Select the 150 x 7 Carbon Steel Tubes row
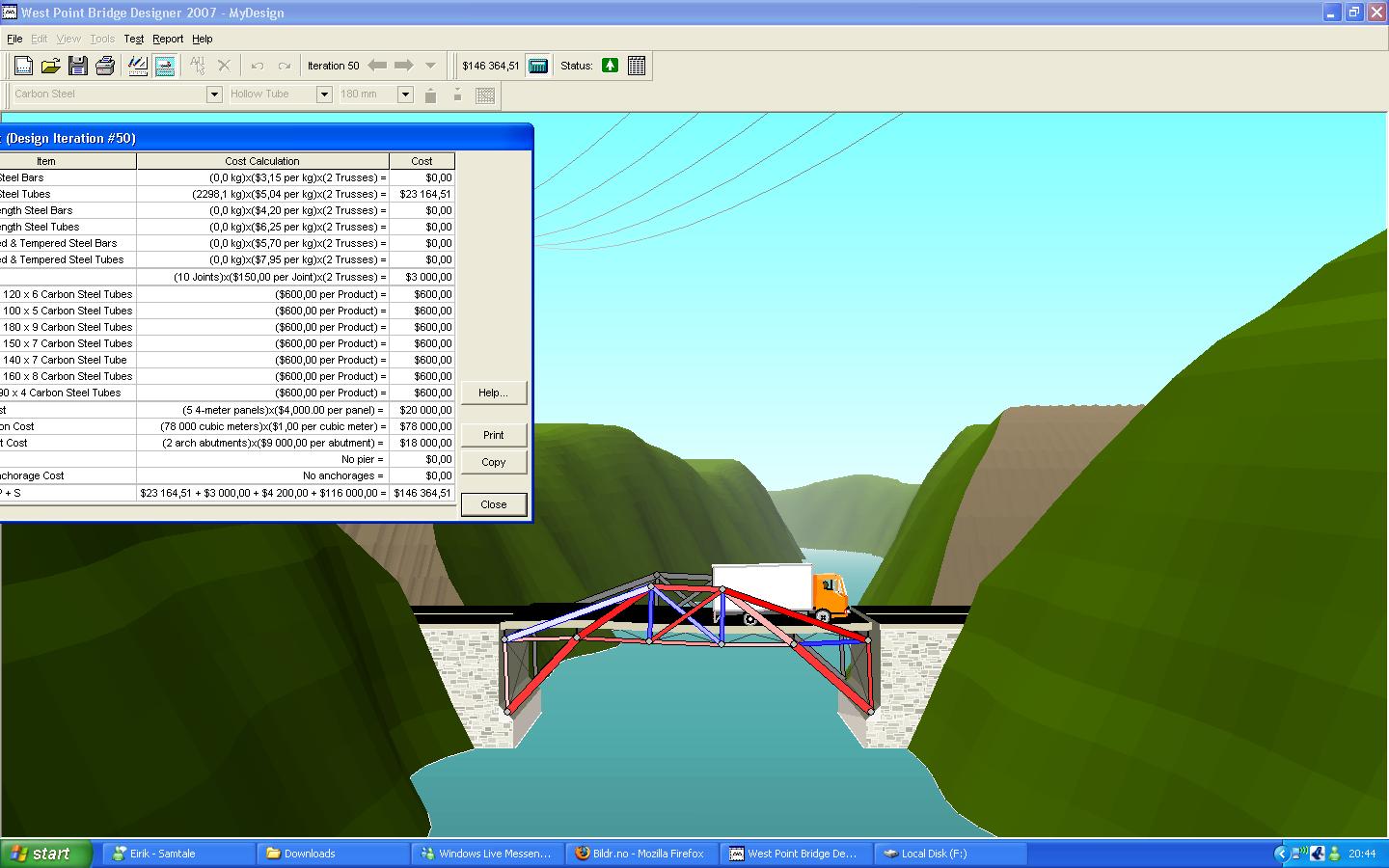The image size is (1389, 868). pos(227,343)
